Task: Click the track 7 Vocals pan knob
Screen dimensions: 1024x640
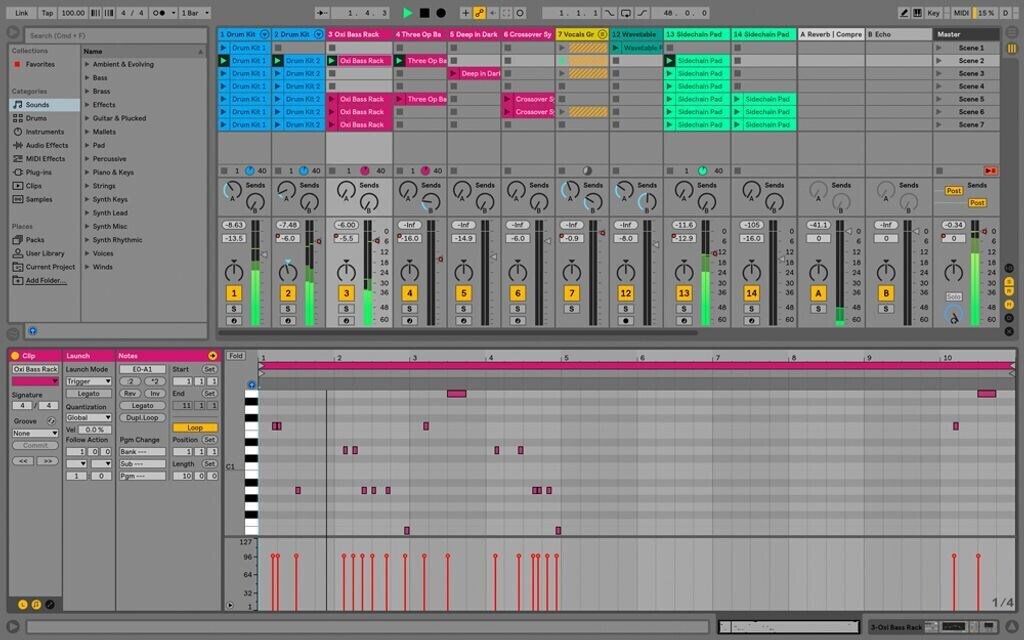Action: pos(572,272)
